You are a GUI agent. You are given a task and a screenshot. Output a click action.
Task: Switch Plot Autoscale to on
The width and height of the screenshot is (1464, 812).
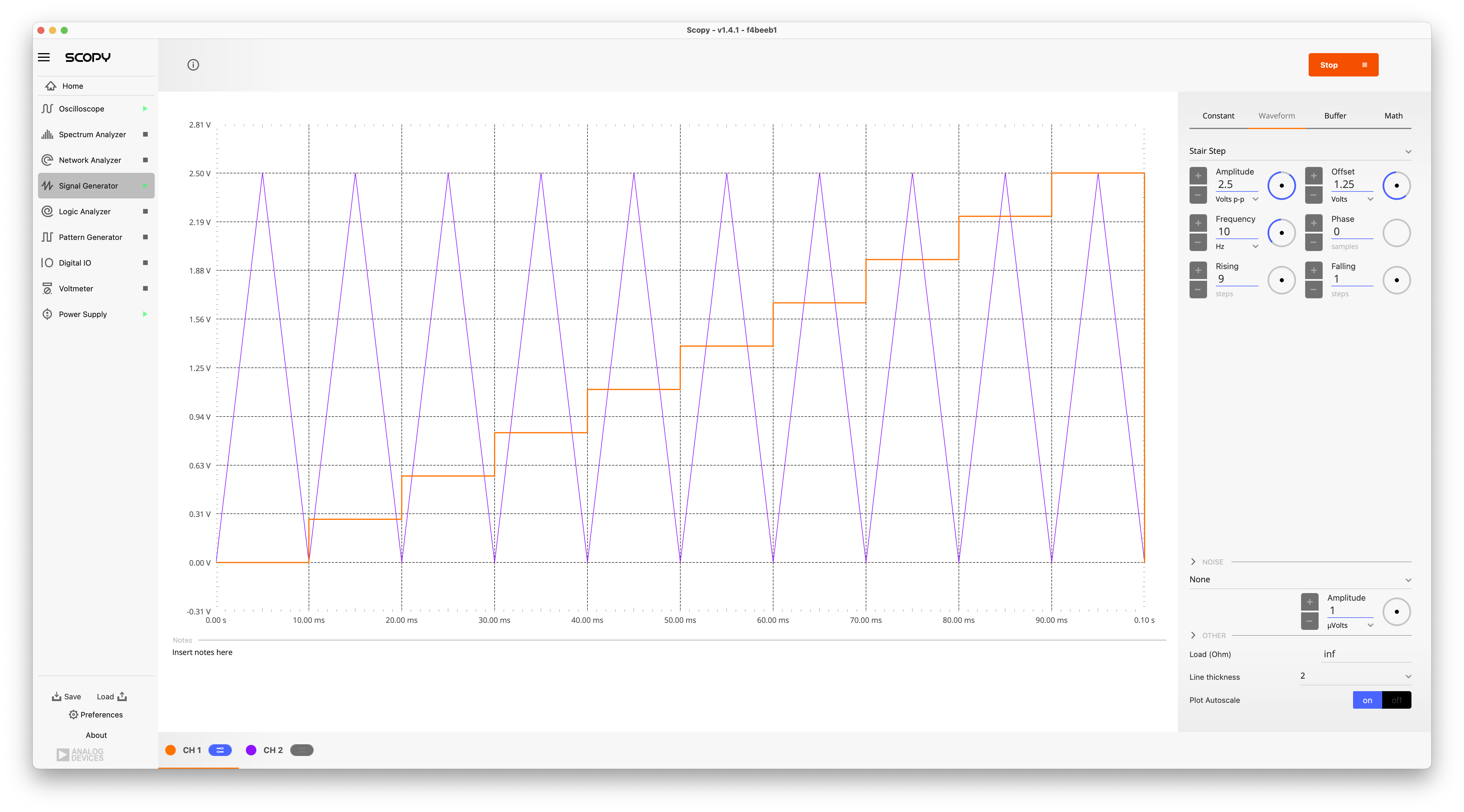click(x=1367, y=700)
